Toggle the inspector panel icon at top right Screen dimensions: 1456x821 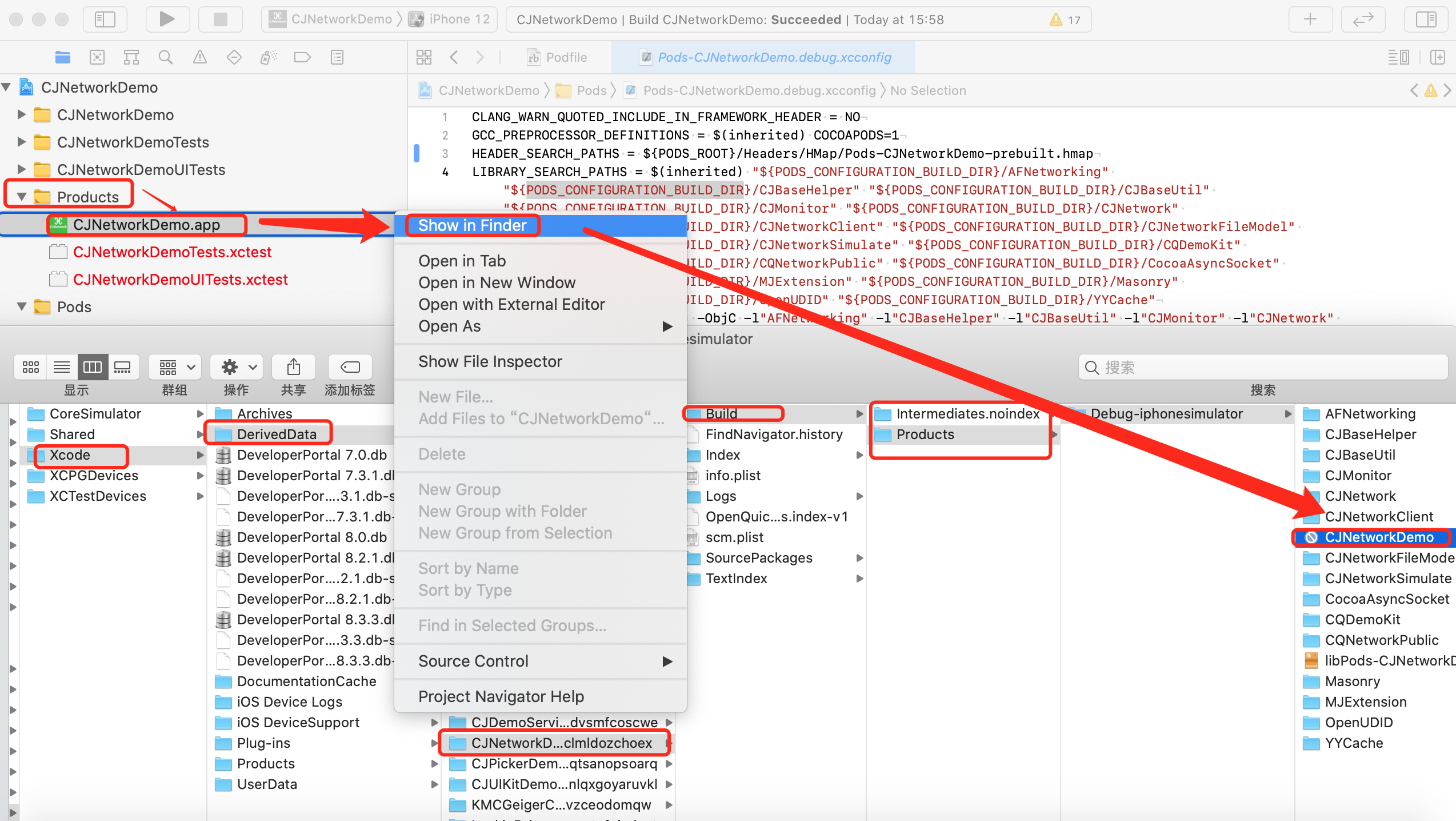point(1426,19)
